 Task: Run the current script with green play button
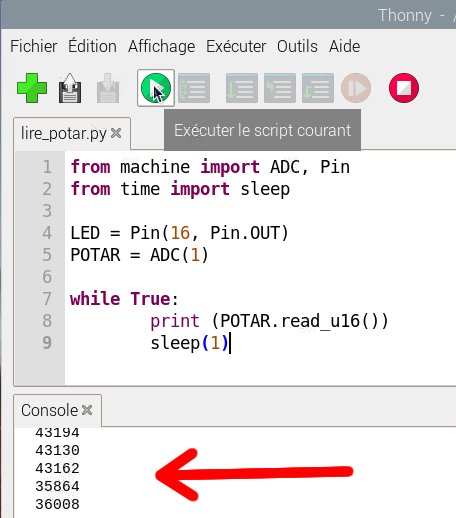click(x=156, y=88)
